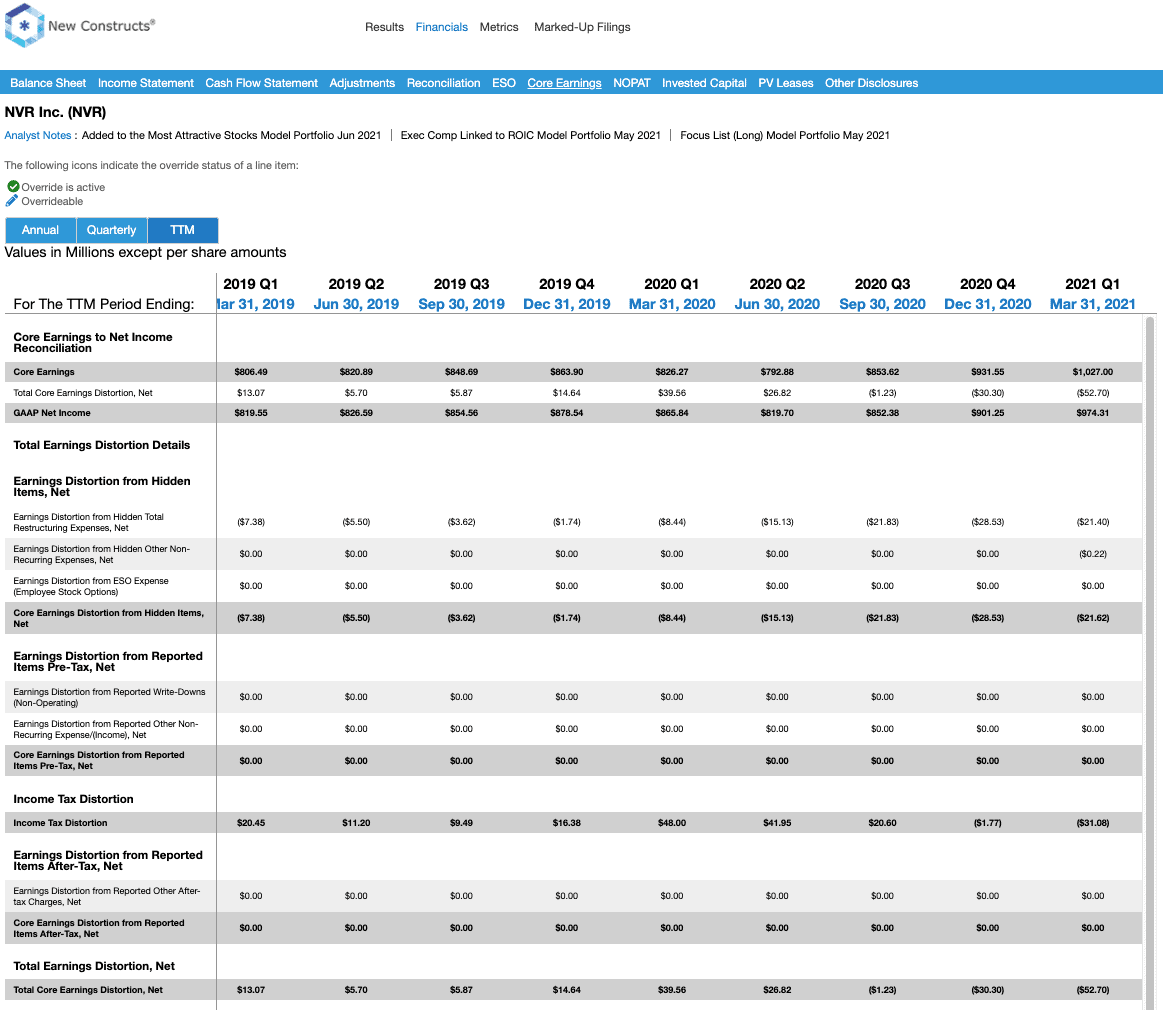Open the Mar 31, 2020 period link

point(672,304)
